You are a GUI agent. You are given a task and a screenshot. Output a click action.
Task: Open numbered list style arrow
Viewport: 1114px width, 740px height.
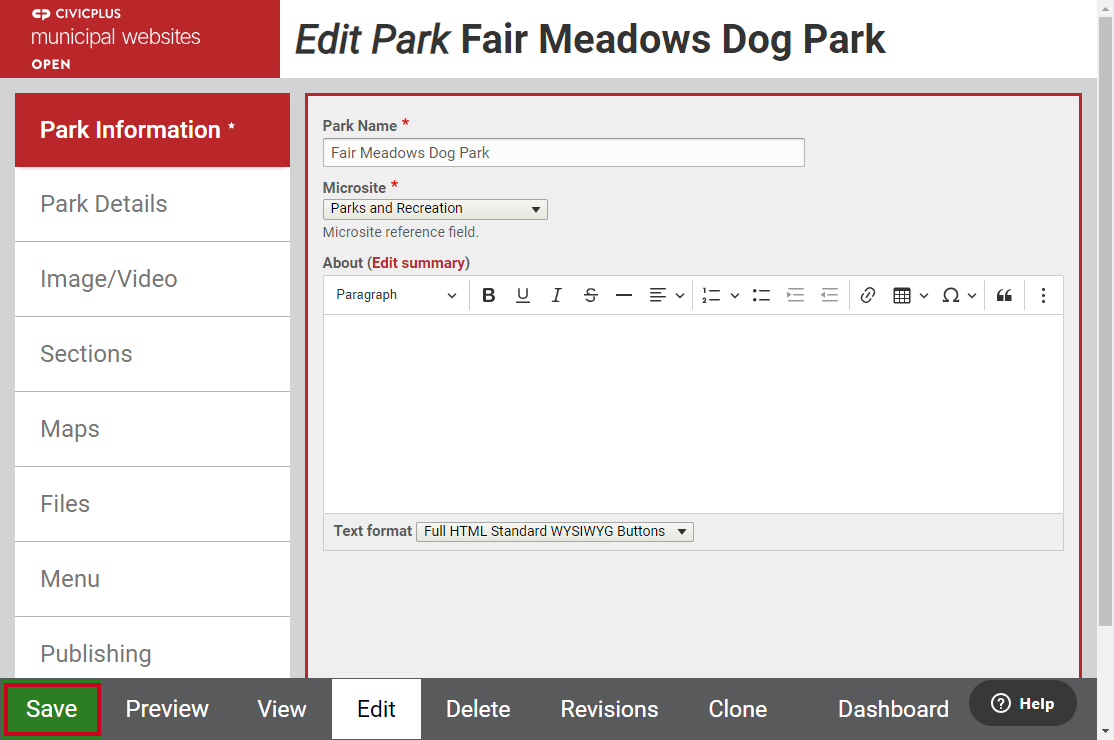pos(735,295)
